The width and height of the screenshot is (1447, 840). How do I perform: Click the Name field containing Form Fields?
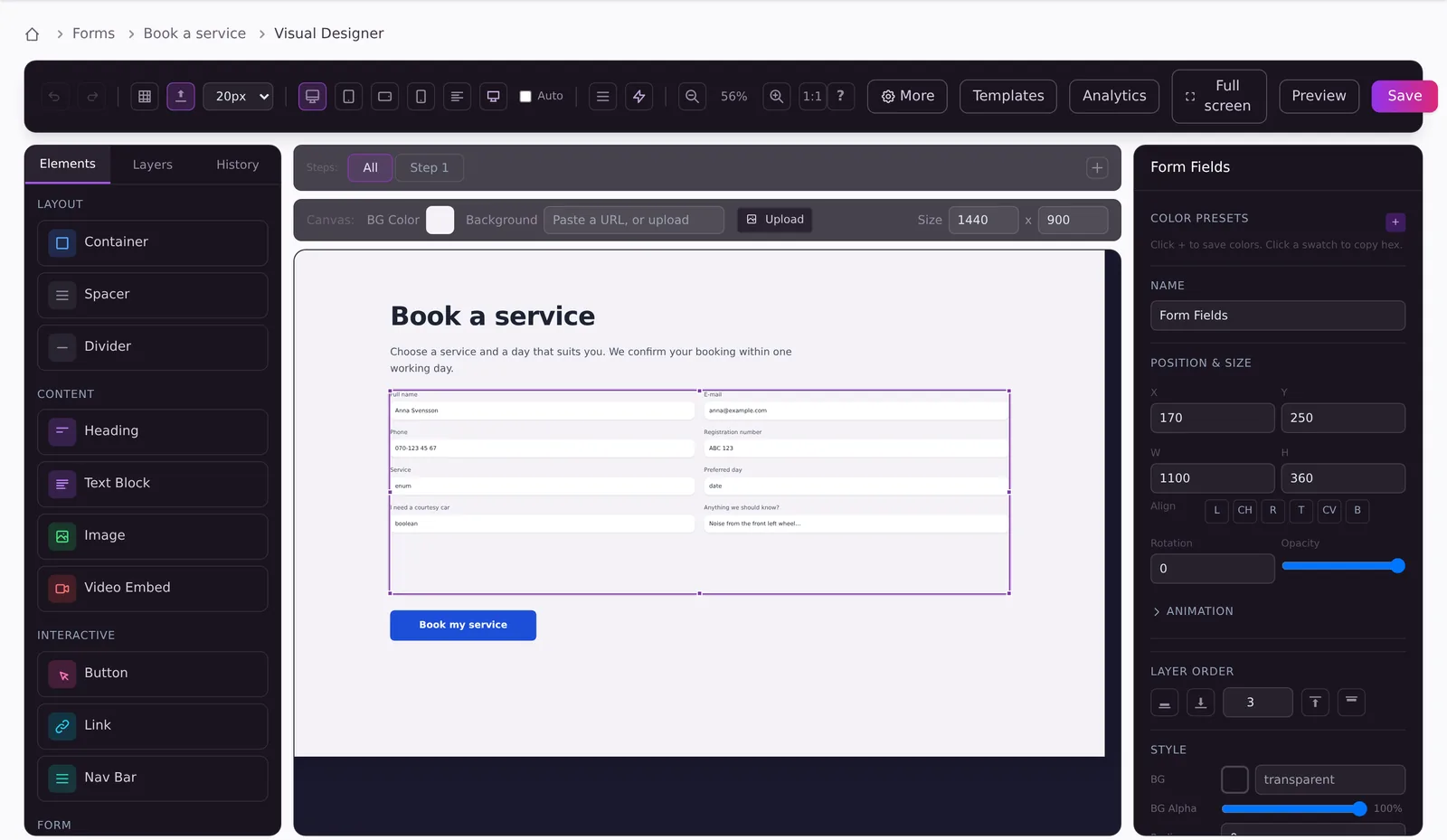click(1277, 316)
